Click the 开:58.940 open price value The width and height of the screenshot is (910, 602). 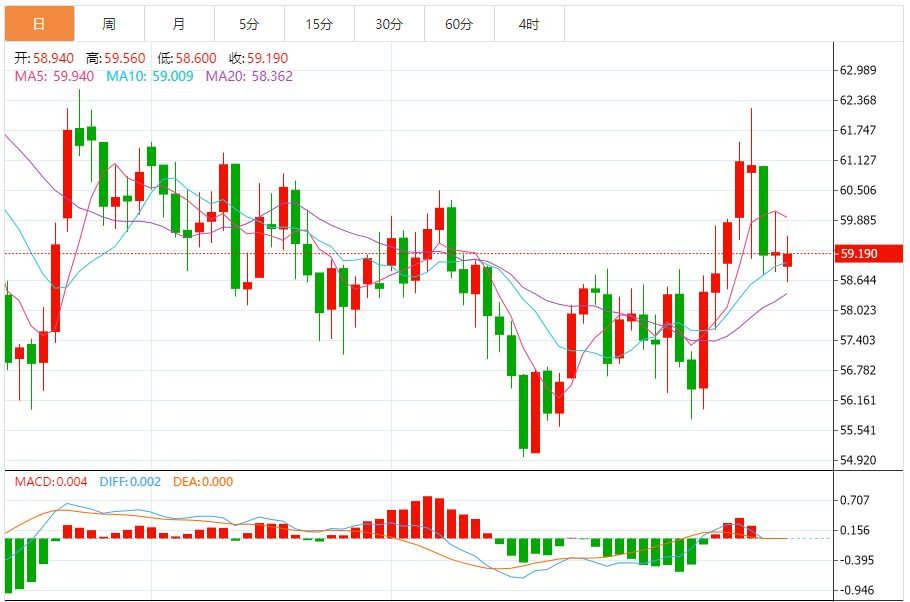(44, 58)
